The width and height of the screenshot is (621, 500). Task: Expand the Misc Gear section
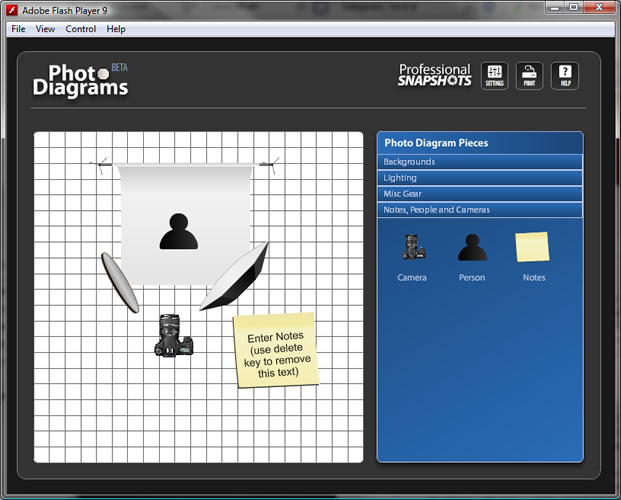pos(480,194)
